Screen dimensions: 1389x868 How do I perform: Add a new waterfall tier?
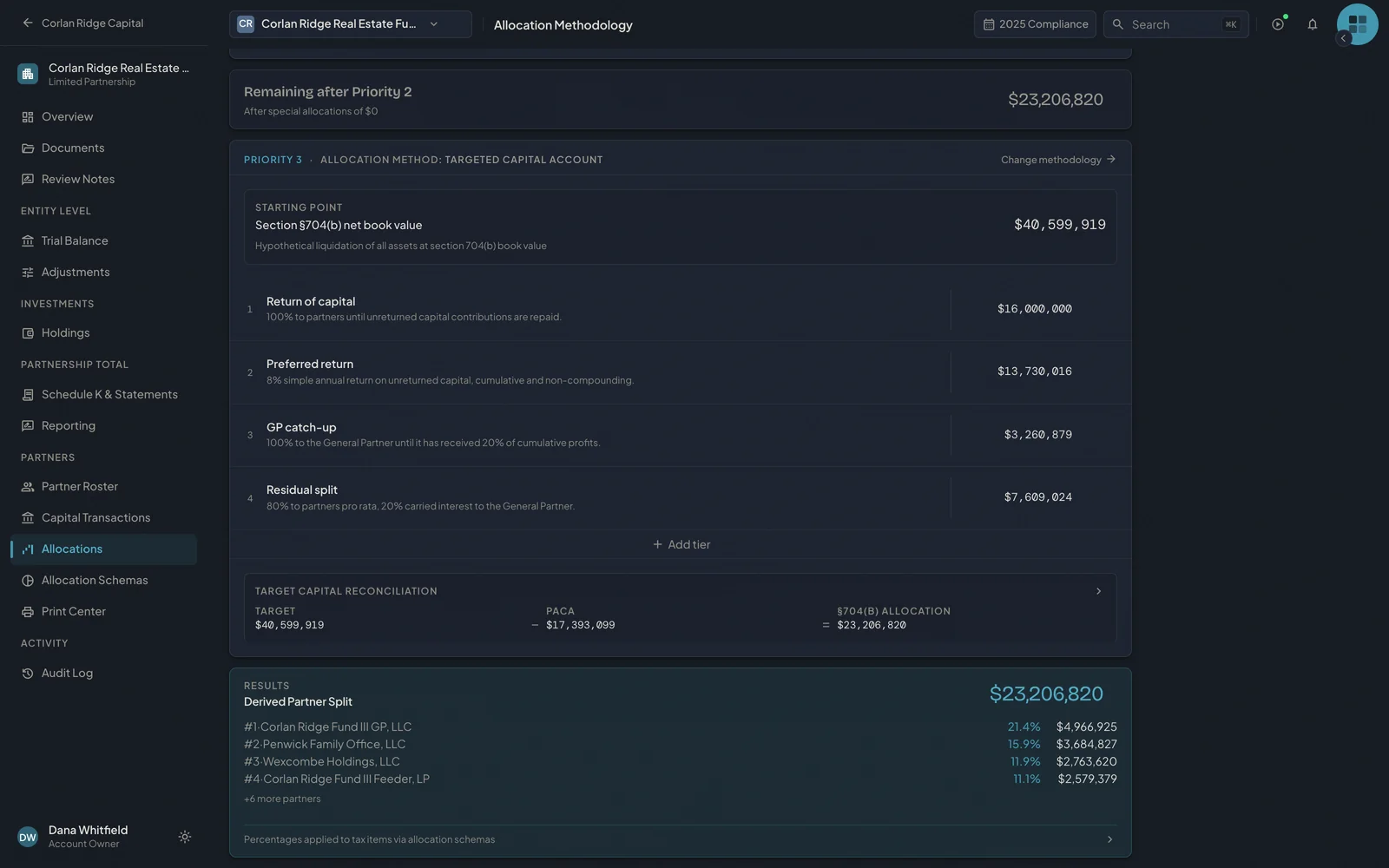pos(681,544)
